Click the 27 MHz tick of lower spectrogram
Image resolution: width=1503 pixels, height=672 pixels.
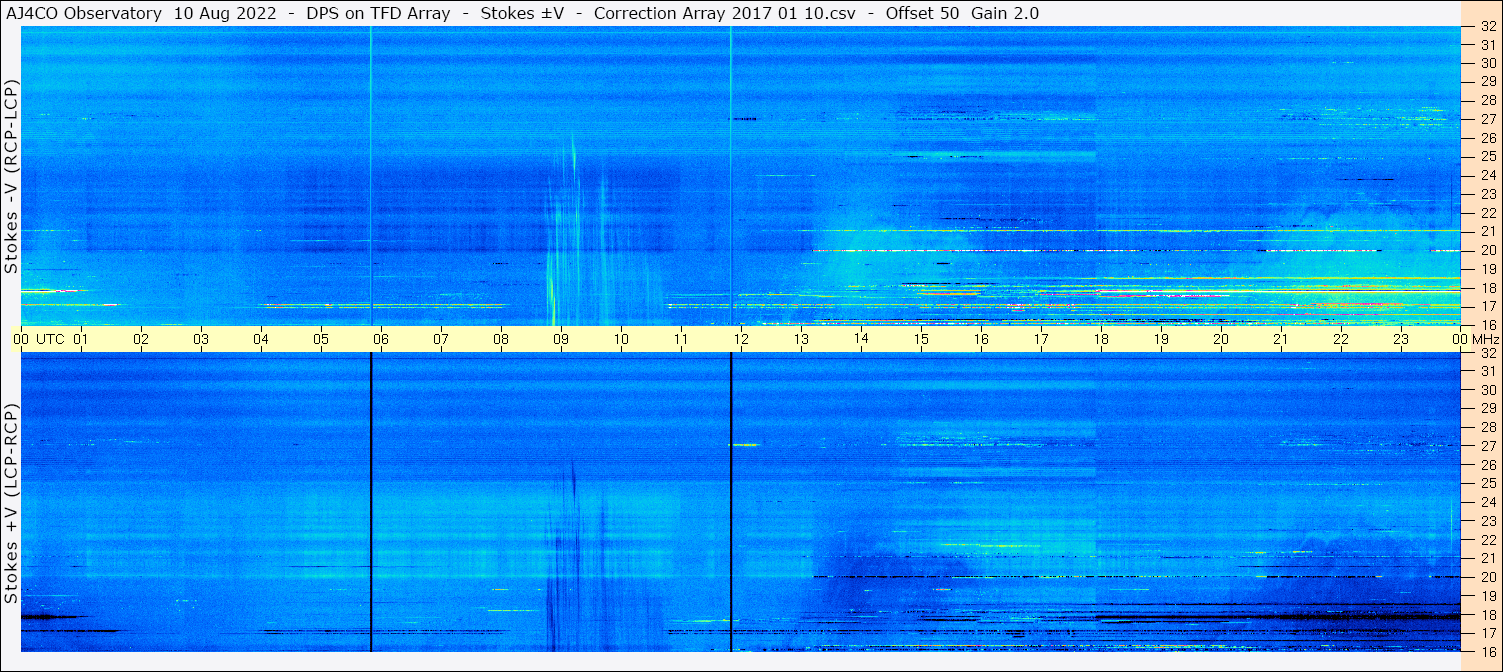[1487, 446]
